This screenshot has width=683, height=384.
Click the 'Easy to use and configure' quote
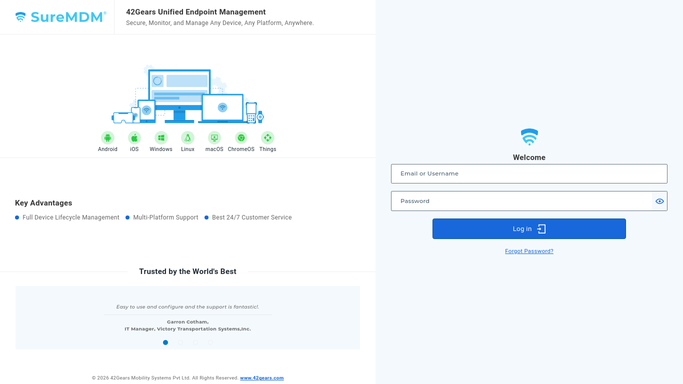(188, 307)
